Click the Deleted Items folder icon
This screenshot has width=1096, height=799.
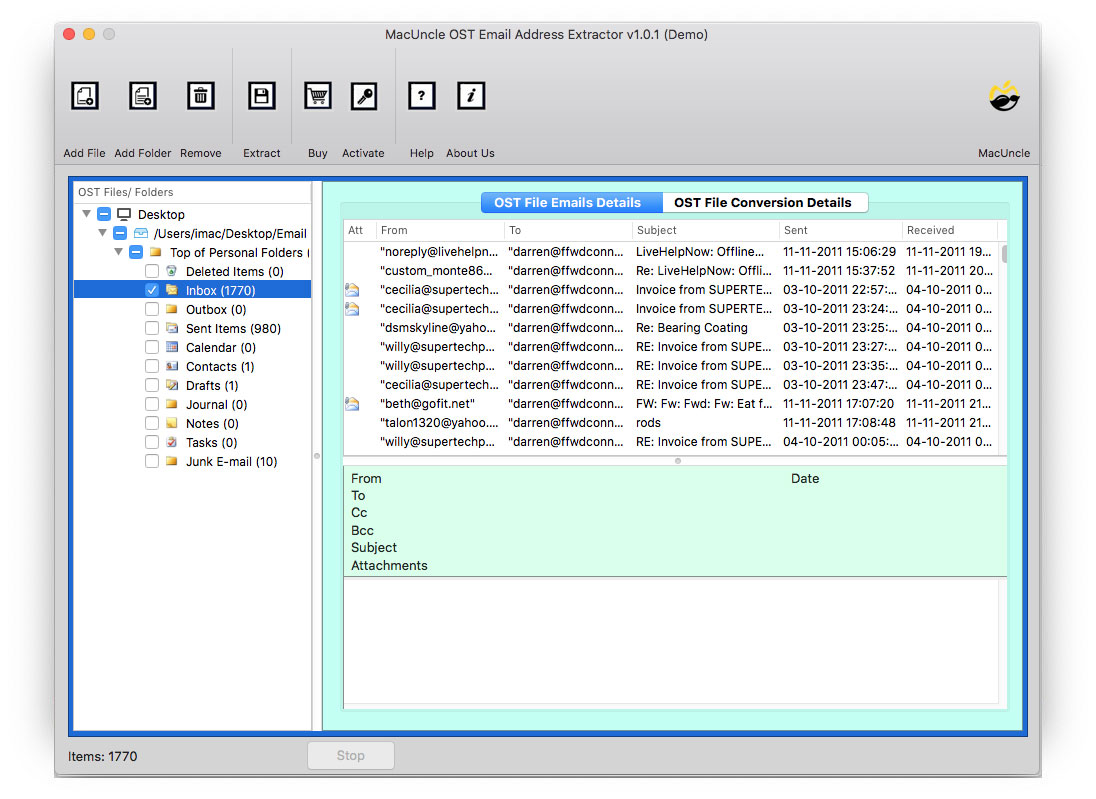pos(171,271)
